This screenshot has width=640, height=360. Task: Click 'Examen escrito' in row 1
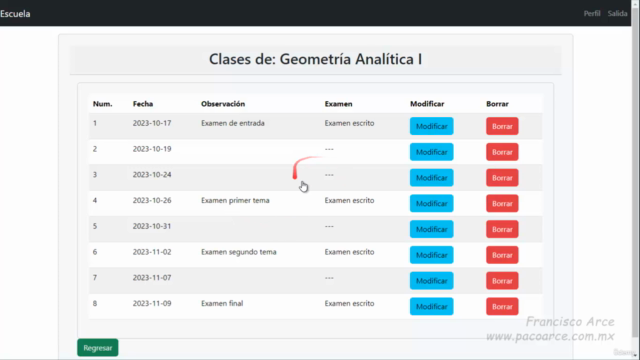pos(349,123)
